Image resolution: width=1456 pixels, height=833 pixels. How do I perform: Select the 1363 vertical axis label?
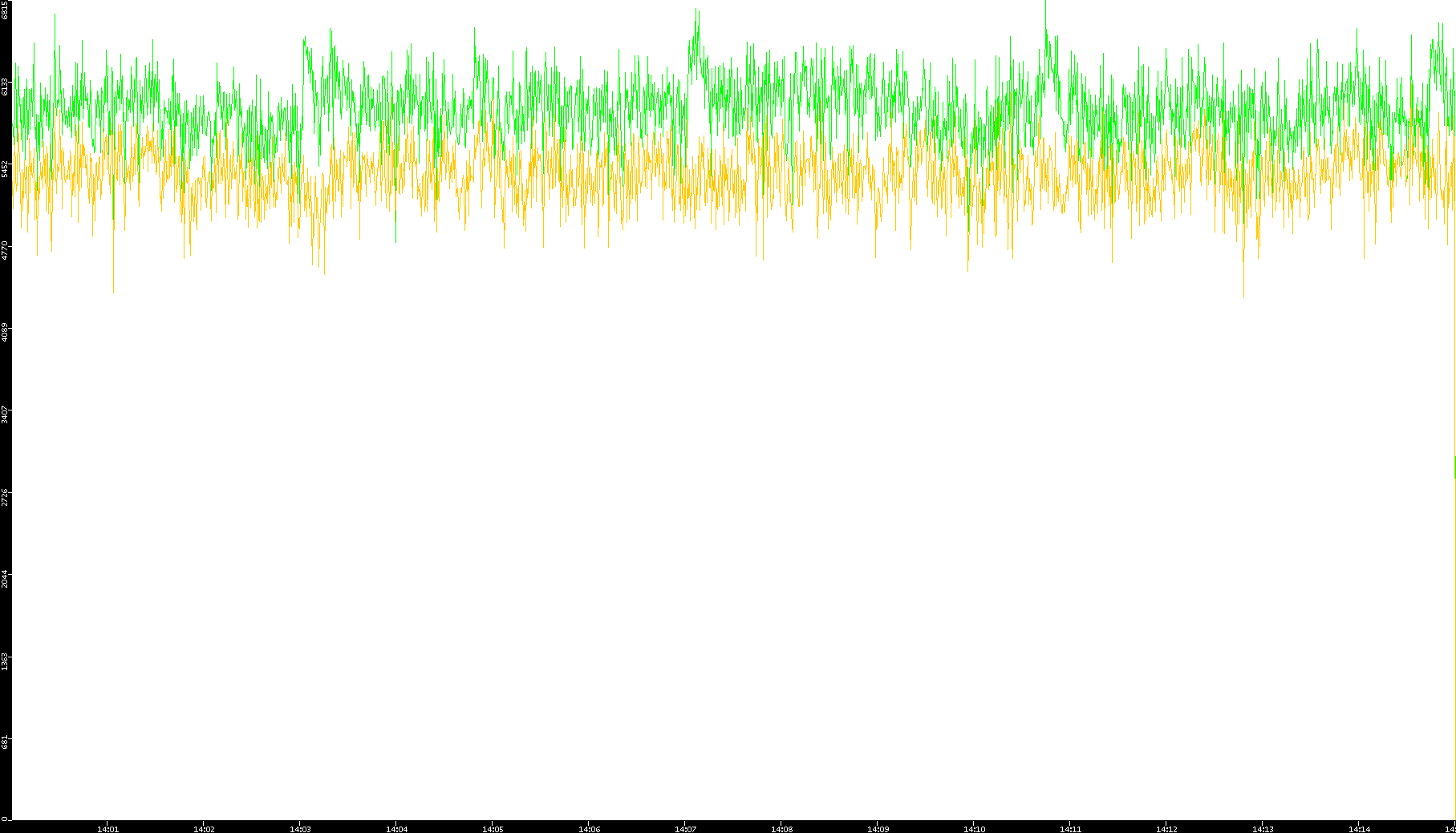click(x=5, y=660)
